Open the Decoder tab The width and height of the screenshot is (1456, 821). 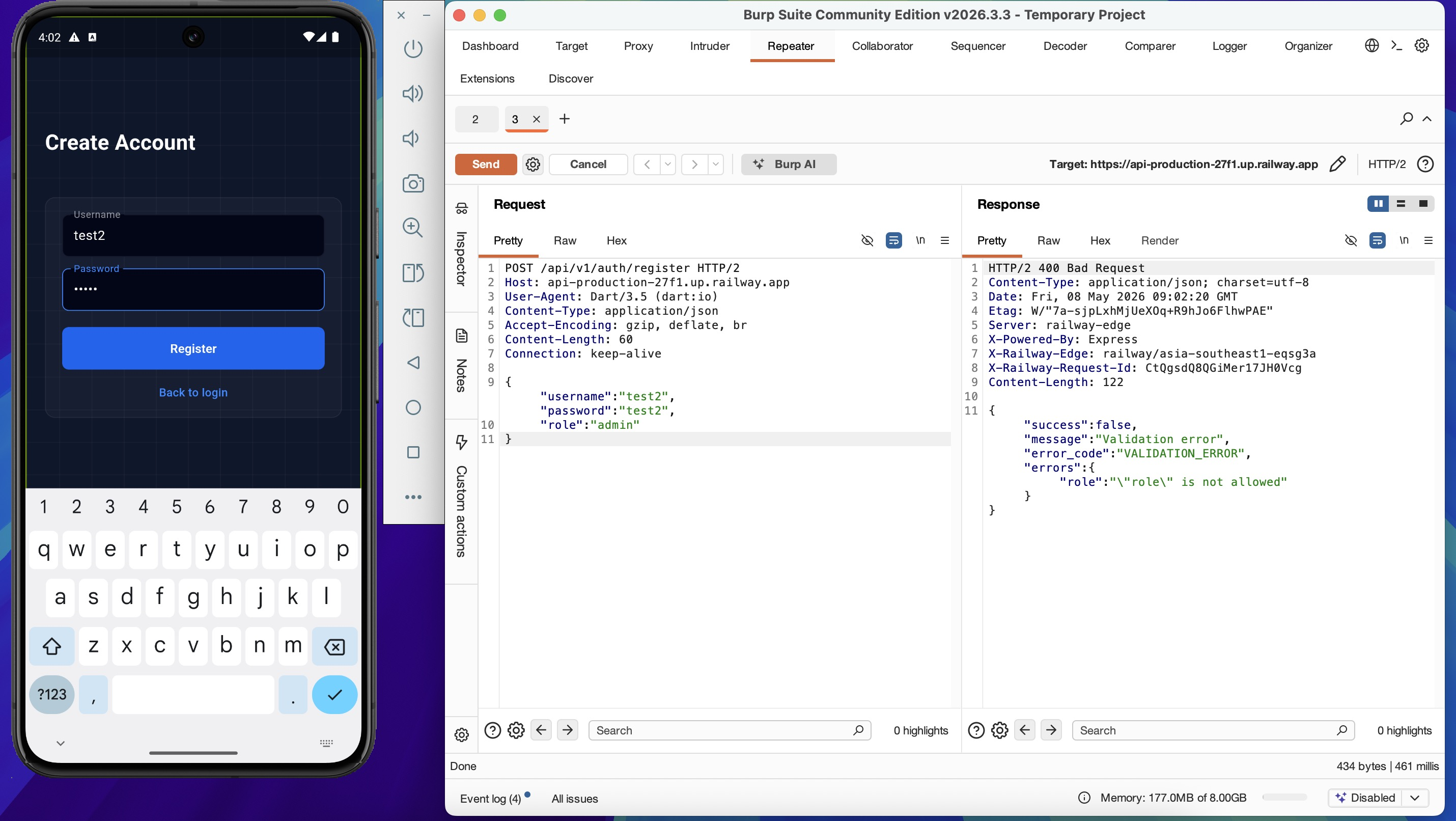click(1065, 46)
